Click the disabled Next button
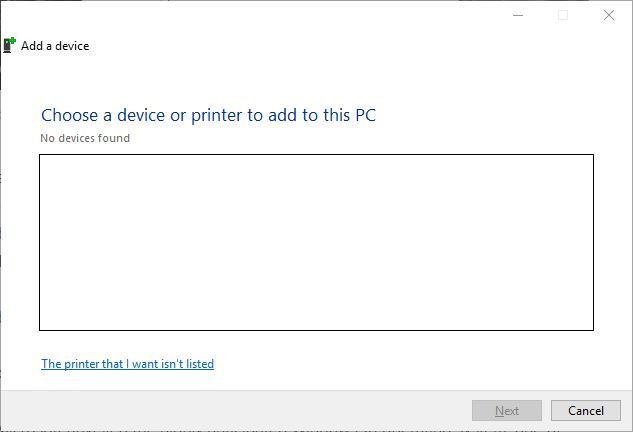Viewport: 633px width, 432px height. coord(507,411)
